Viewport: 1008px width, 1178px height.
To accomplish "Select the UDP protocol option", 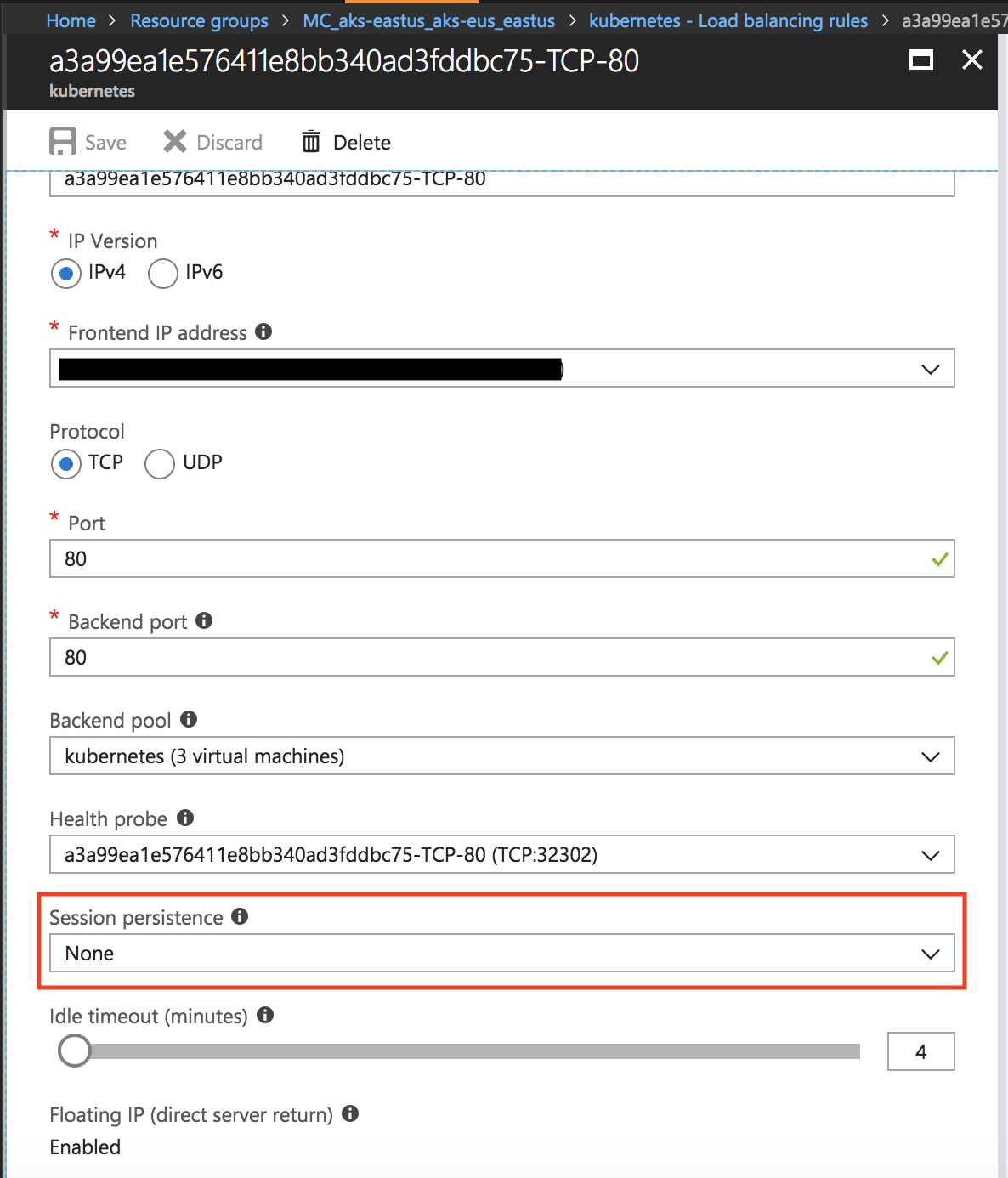I will 159,464.
